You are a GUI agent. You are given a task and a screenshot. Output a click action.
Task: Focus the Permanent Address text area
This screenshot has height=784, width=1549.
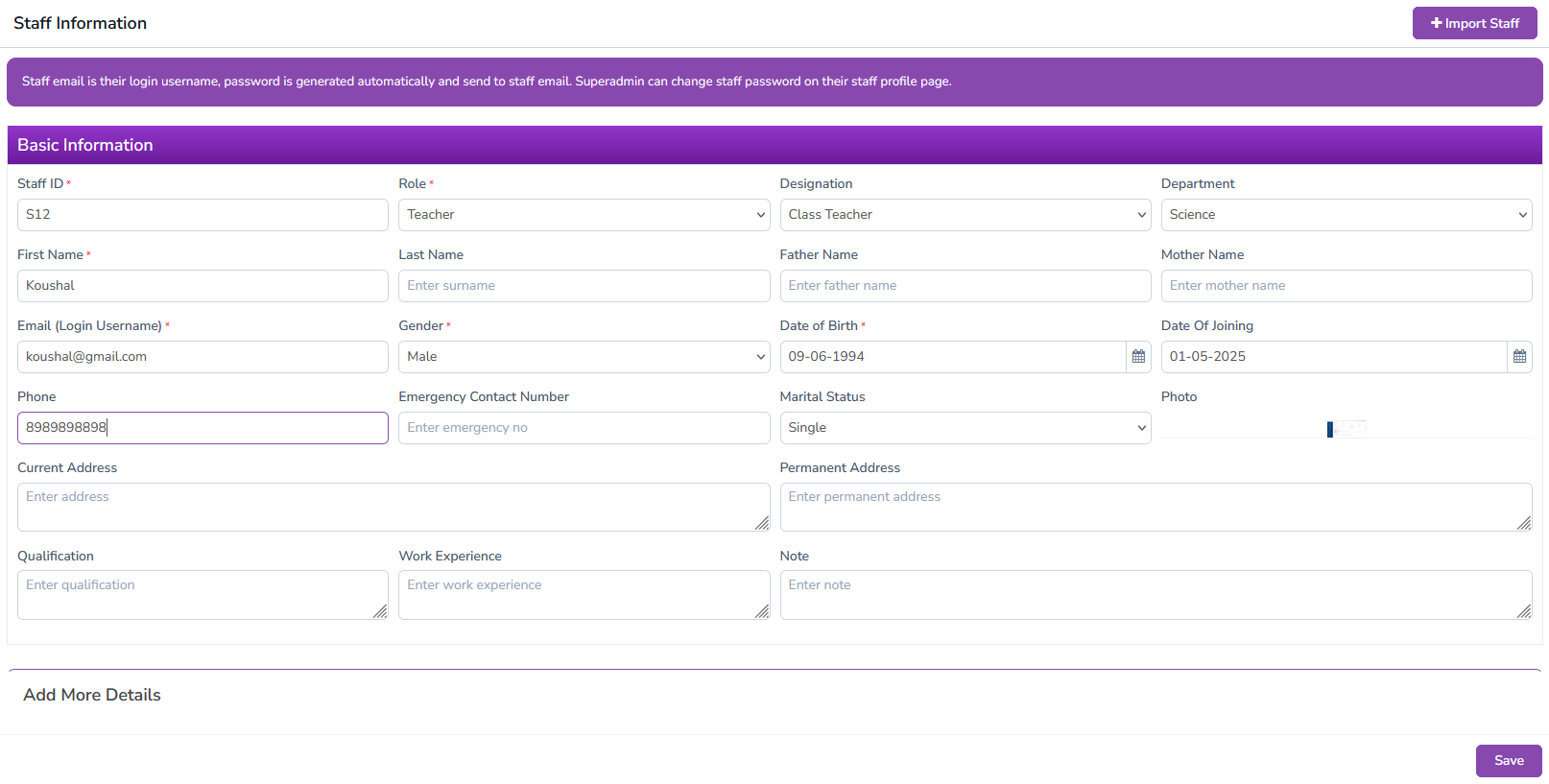coord(1155,507)
